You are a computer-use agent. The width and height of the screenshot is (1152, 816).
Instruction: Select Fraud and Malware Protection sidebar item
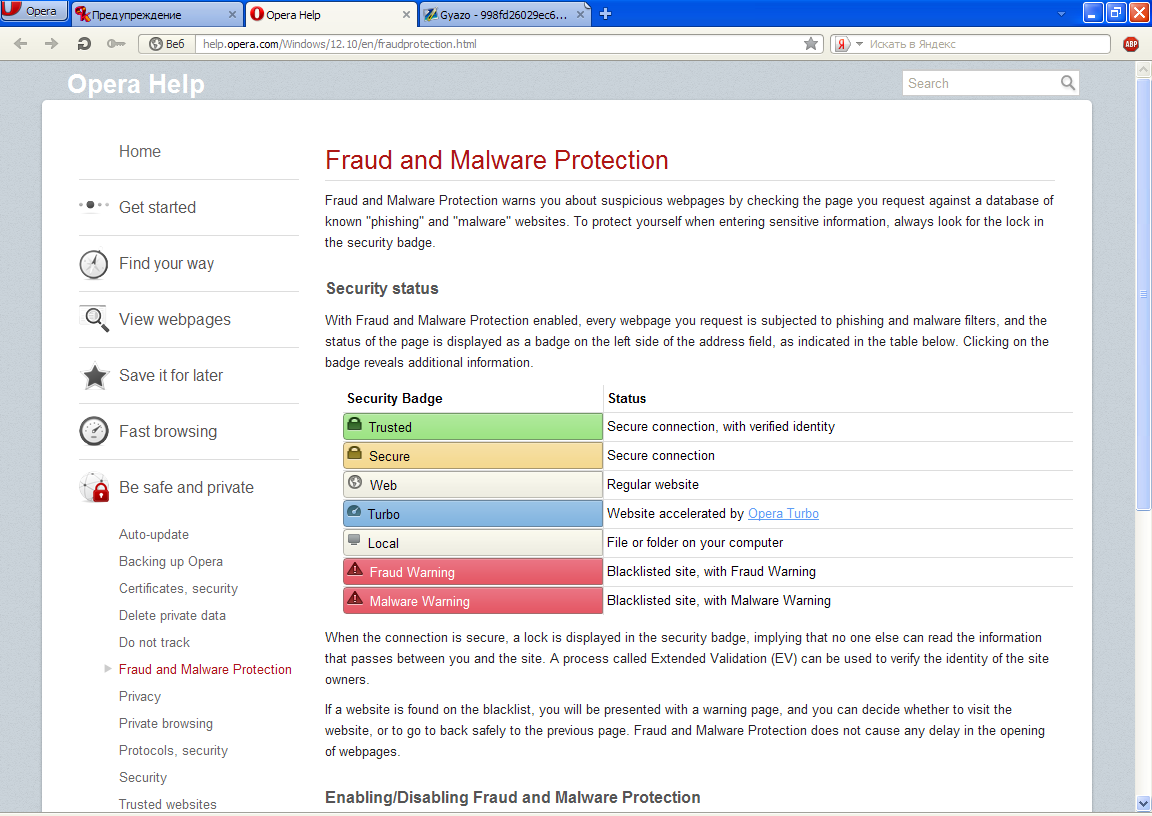tap(205, 669)
